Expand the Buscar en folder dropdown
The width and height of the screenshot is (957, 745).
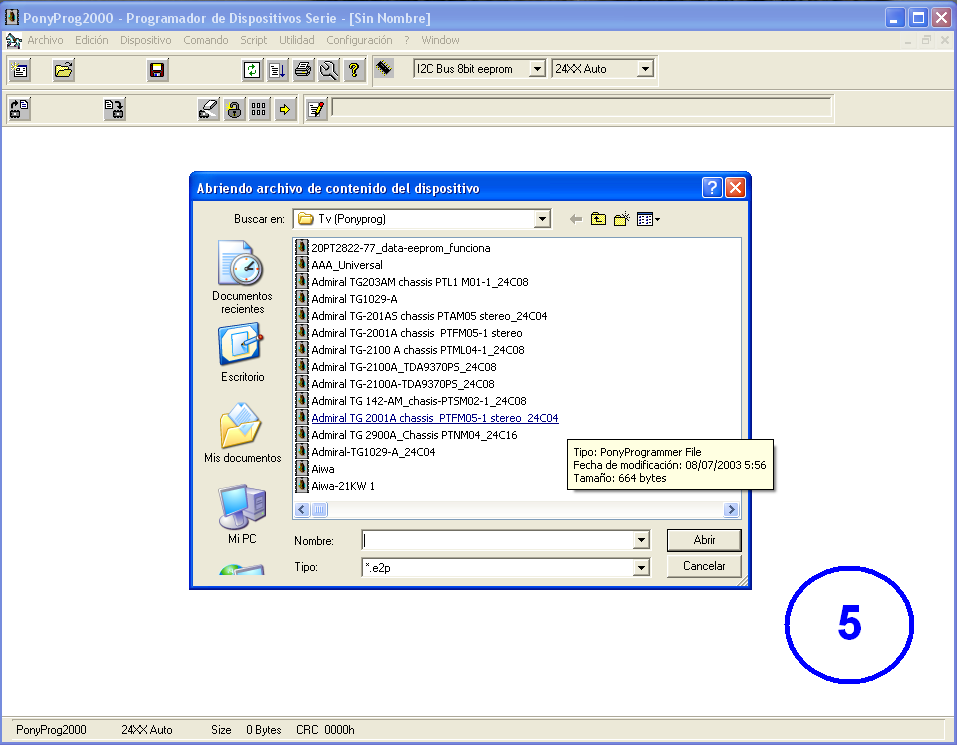(542, 219)
